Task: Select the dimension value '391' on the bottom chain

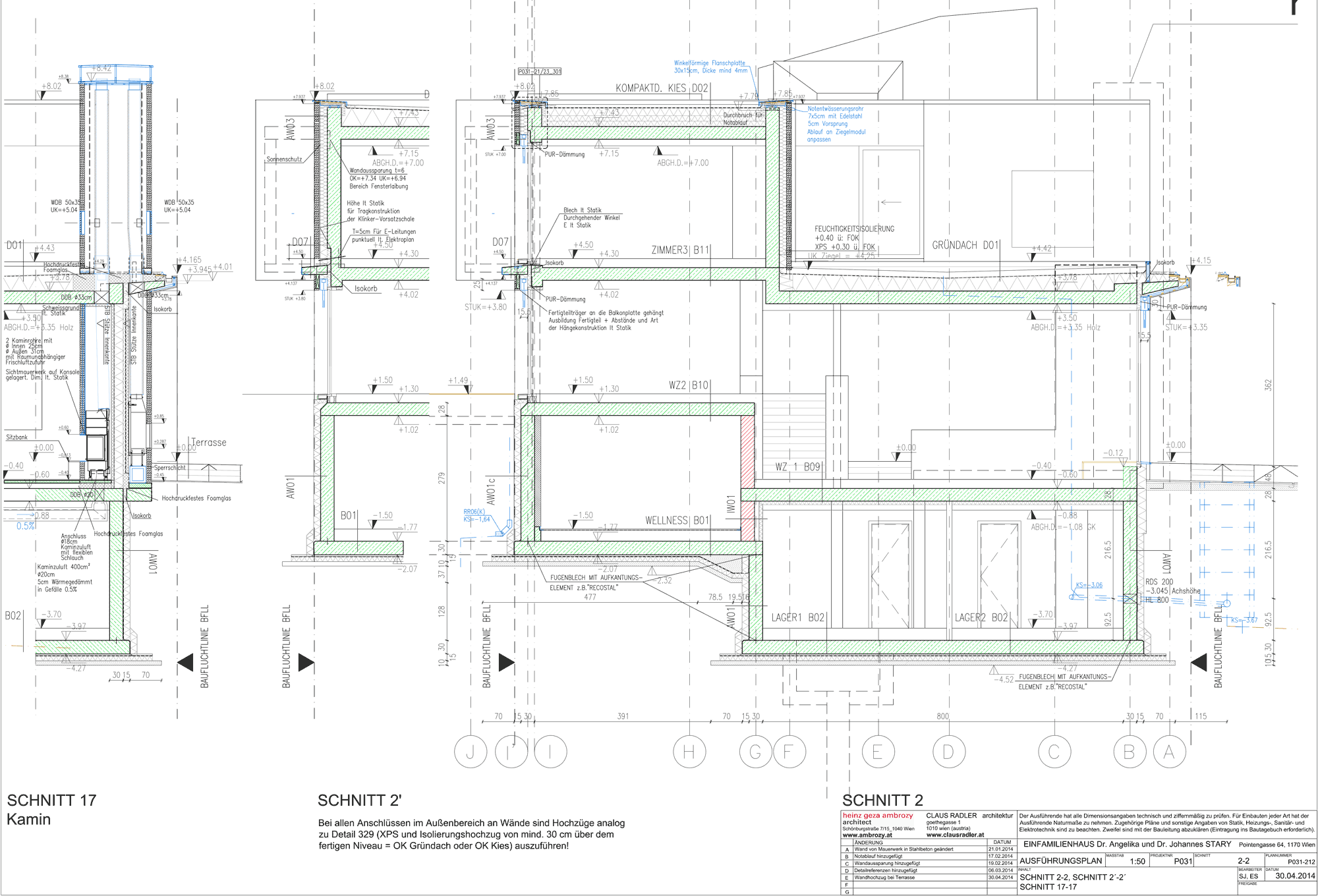Action: point(623,716)
